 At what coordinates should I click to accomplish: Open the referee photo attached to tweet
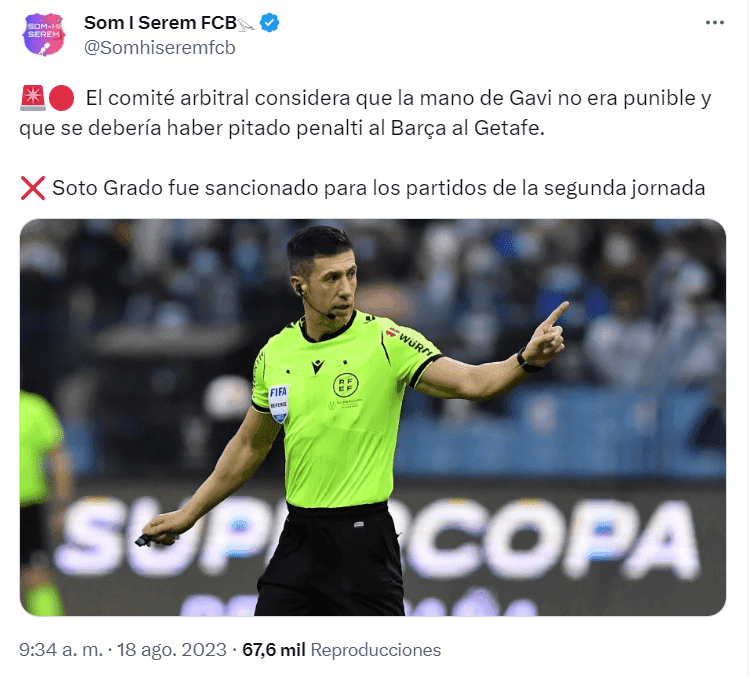373,417
